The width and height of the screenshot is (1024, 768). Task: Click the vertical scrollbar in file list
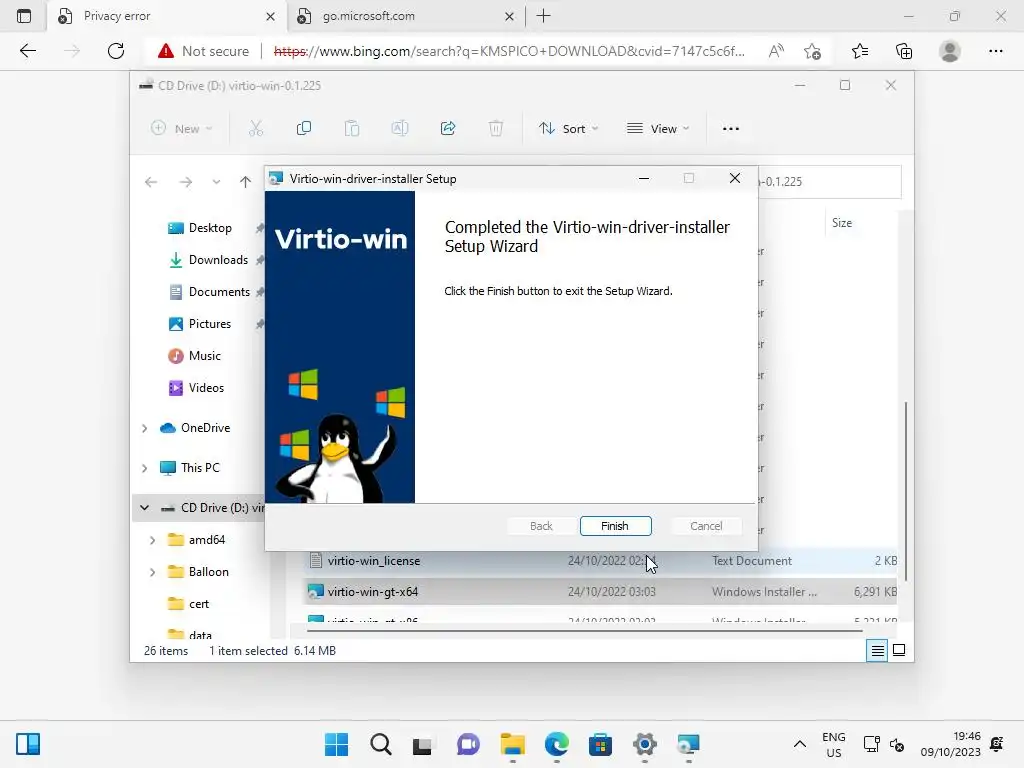point(905,491)
